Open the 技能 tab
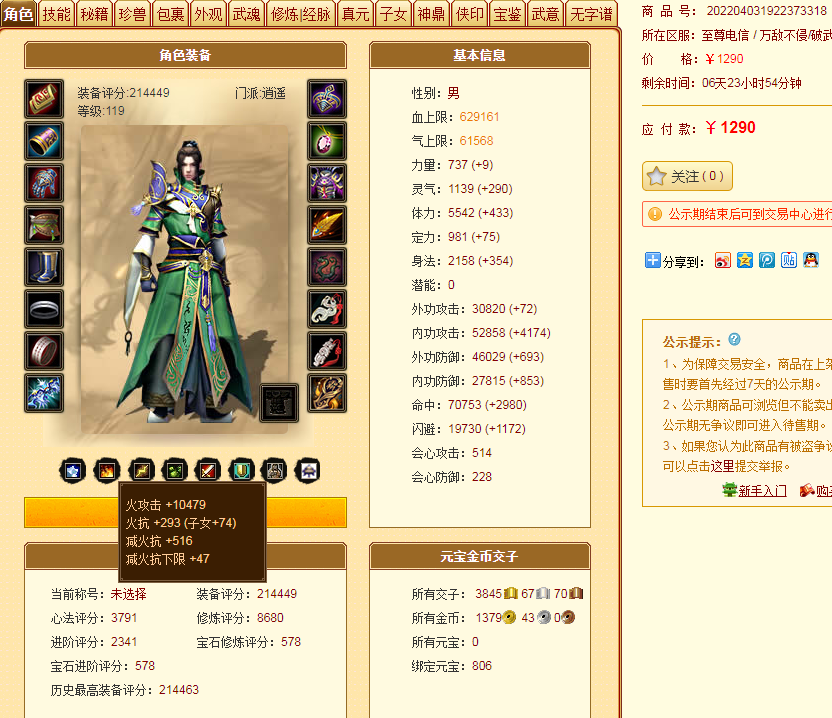The image size is (832, 718). point(56,14)
